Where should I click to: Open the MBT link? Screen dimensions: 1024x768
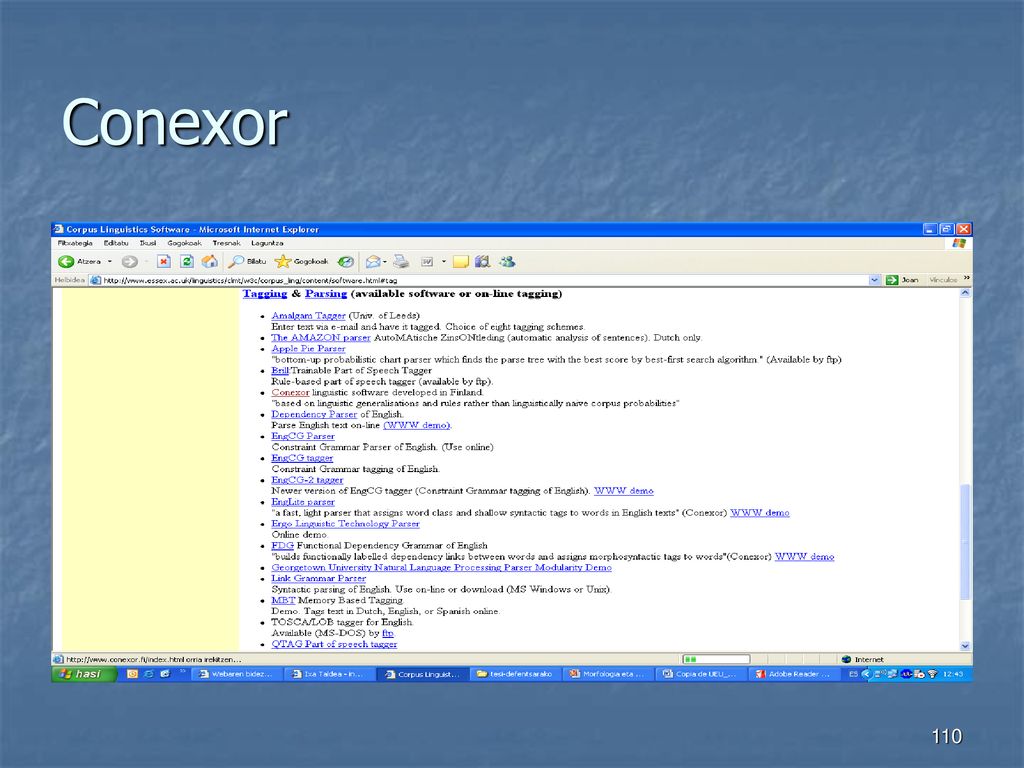coord(283,600)
